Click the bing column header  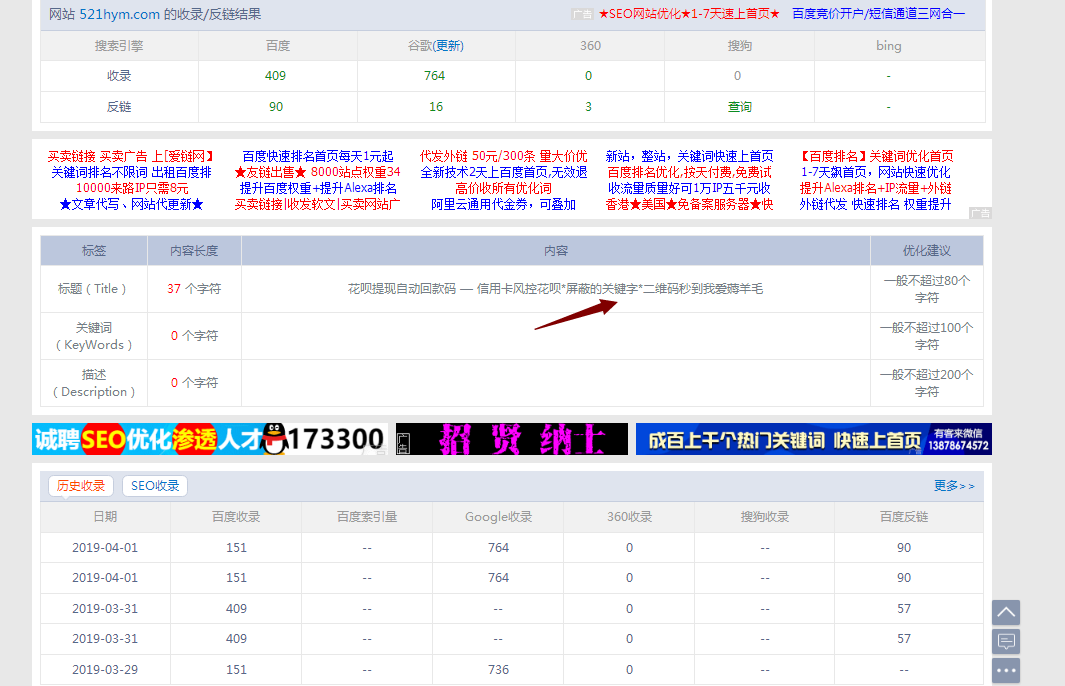(888, 46)
